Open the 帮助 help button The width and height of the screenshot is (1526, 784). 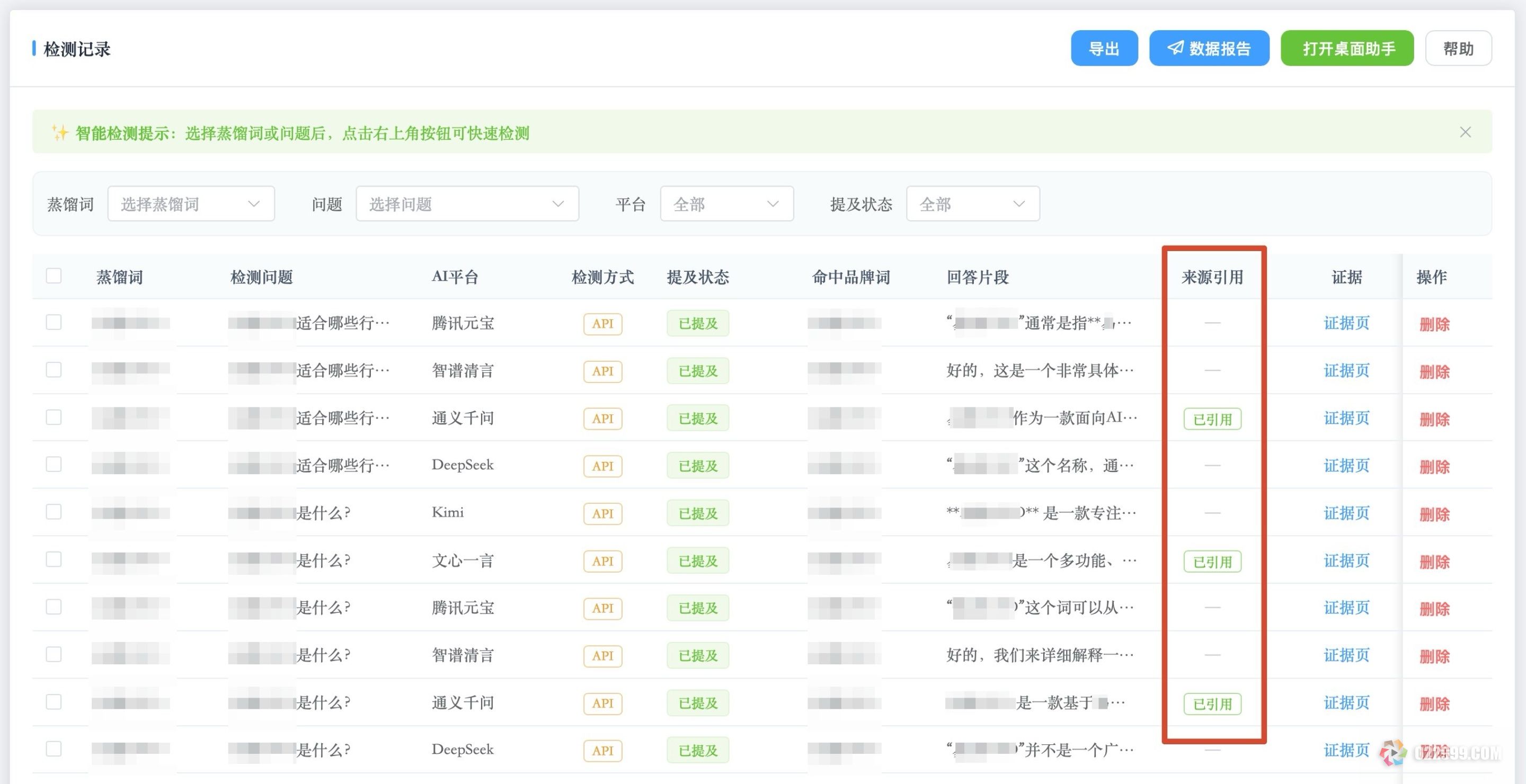[x=1458, y=49]
